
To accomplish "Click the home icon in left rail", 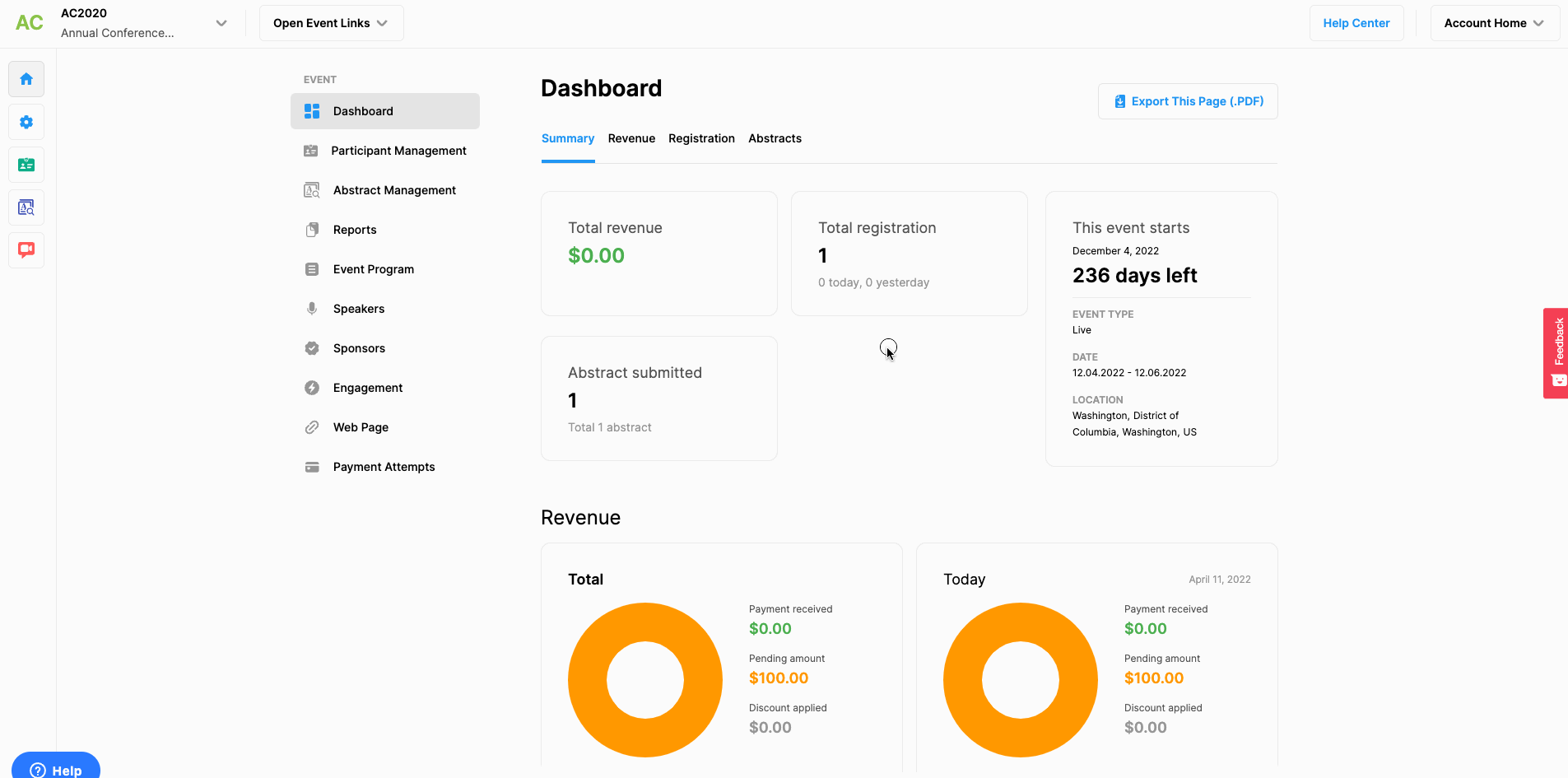I will pyautogui.click(x=26, y=79).
